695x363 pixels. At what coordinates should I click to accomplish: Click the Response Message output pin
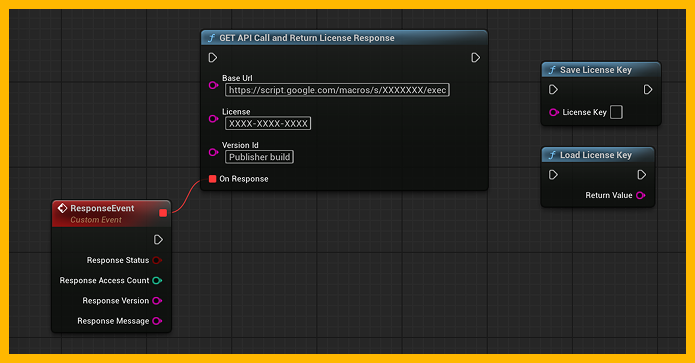[x=157, y=321]
